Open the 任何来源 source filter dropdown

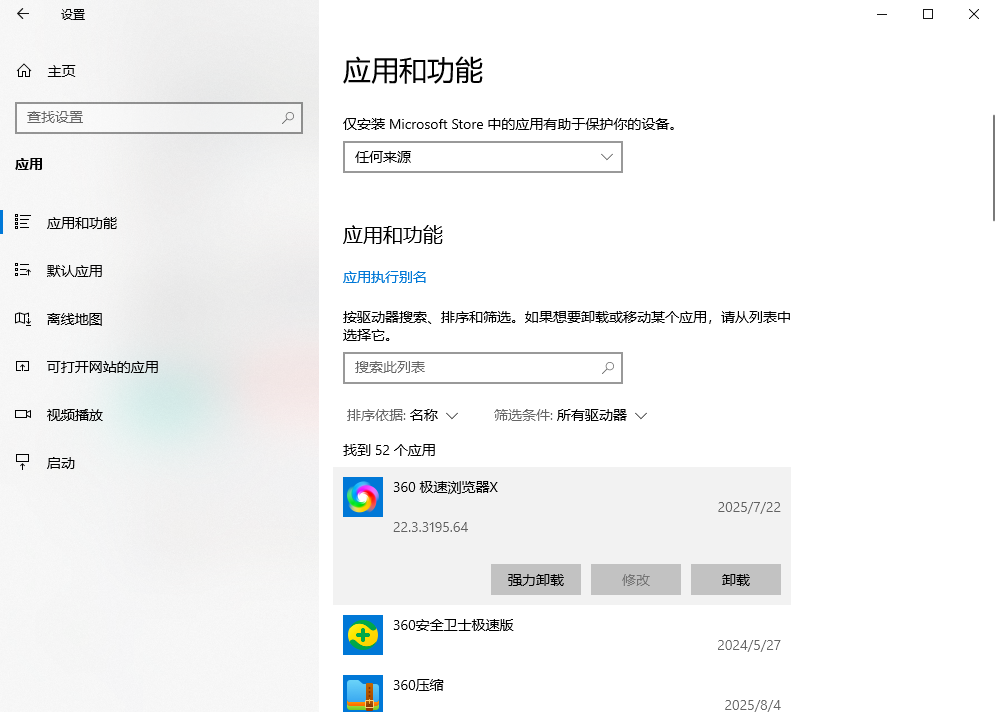point(483,157)
